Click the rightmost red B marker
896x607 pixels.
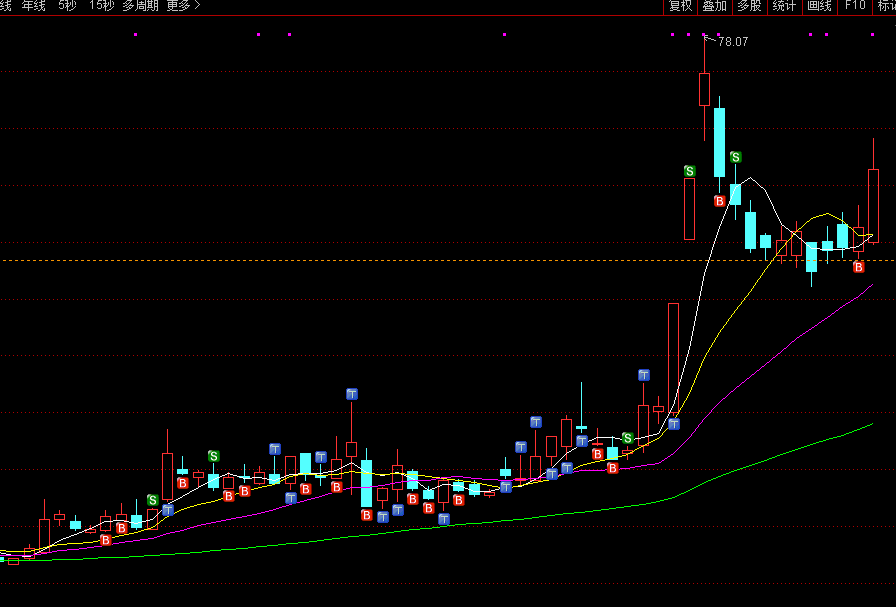[858, 267]
